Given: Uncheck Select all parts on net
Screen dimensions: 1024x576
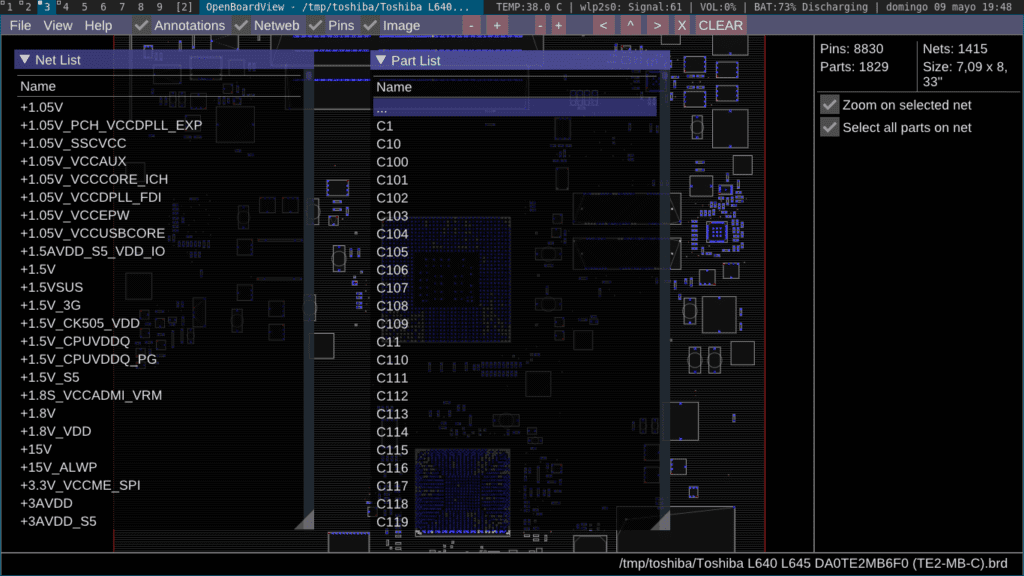Looking at the screenshot, I should (829, 127).
